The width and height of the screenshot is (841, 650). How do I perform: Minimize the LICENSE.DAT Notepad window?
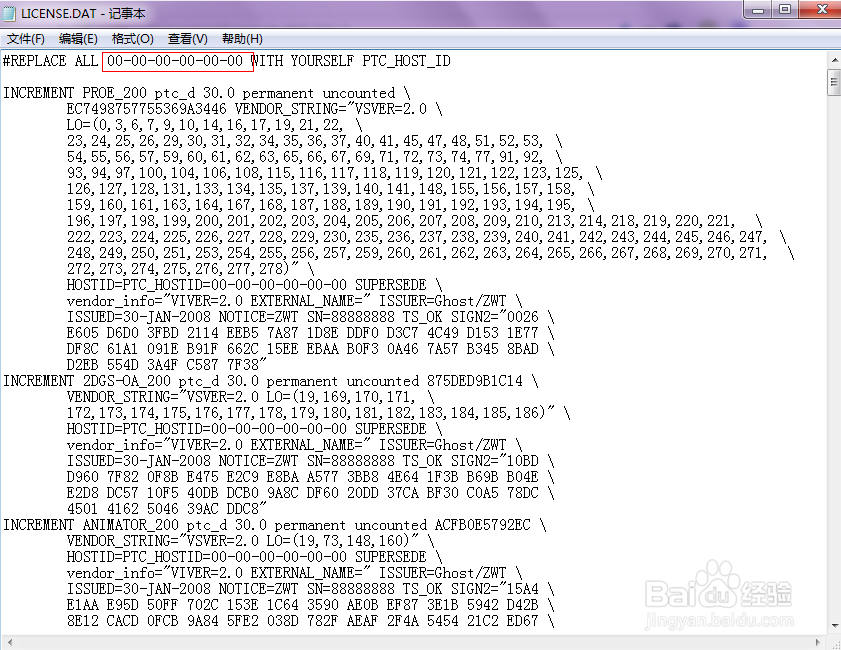pyautogui.click(x=758, y=10)
